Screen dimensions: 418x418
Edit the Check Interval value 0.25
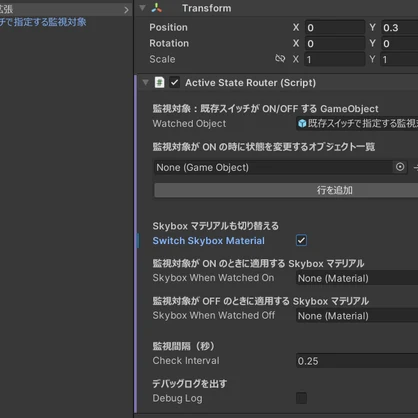tap(357, 361)
